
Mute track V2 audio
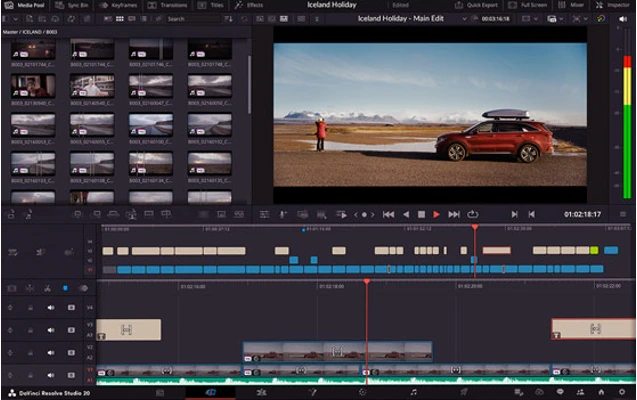click(50, 352)
